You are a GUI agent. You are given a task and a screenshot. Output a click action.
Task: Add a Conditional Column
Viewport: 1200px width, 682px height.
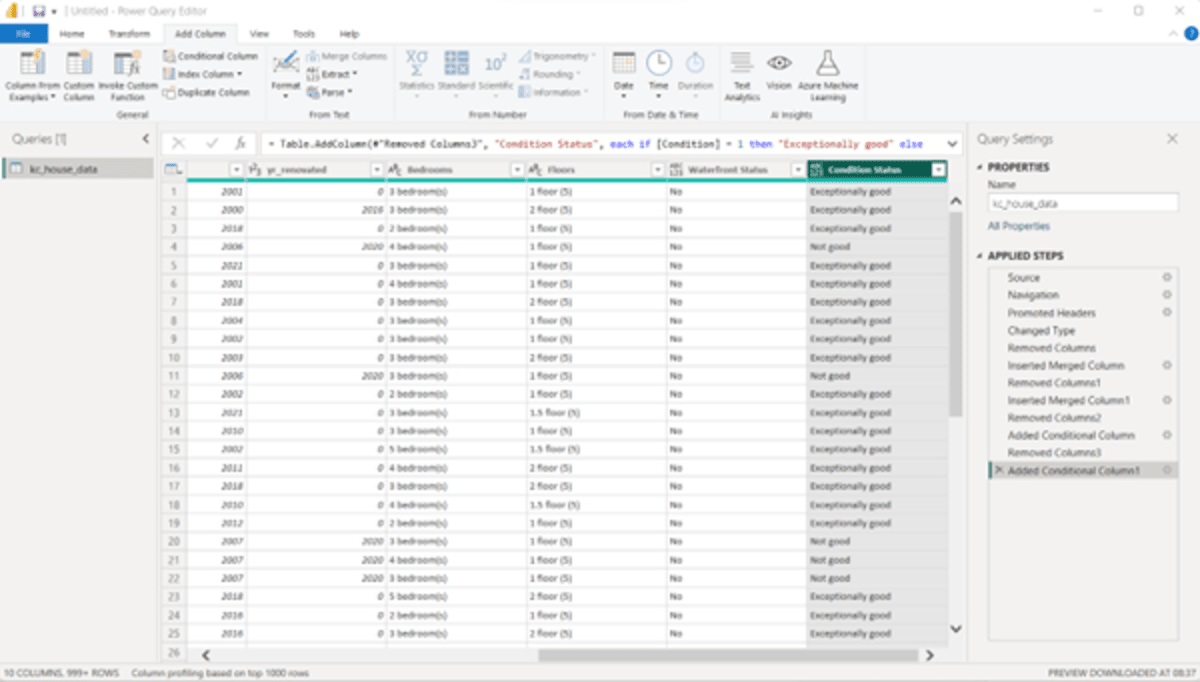(211, 56)
